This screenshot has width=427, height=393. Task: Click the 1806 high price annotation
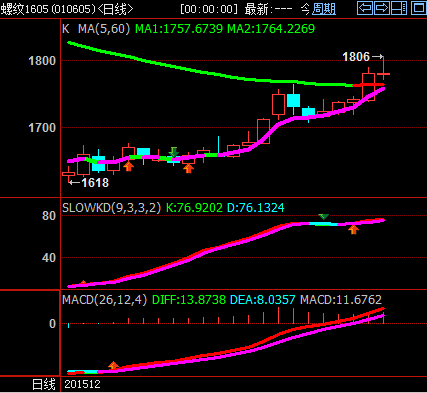[x=356, y=57]
